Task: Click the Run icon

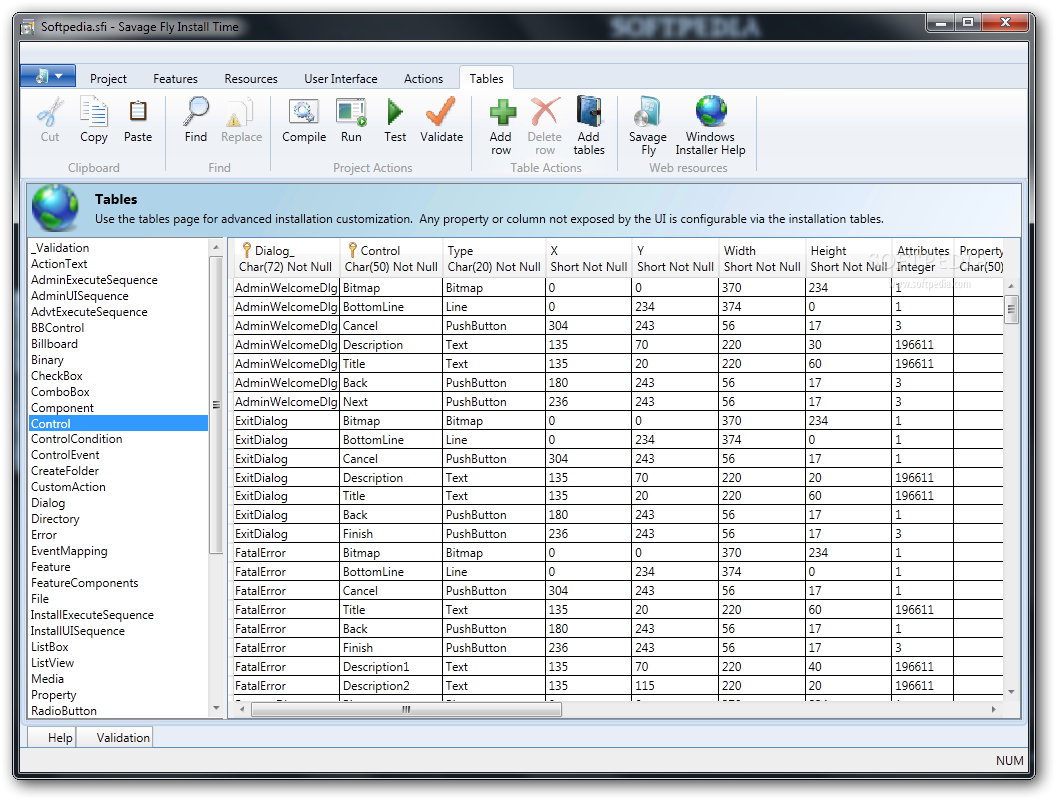Action: pyautogui.click(x=351, y=112)
